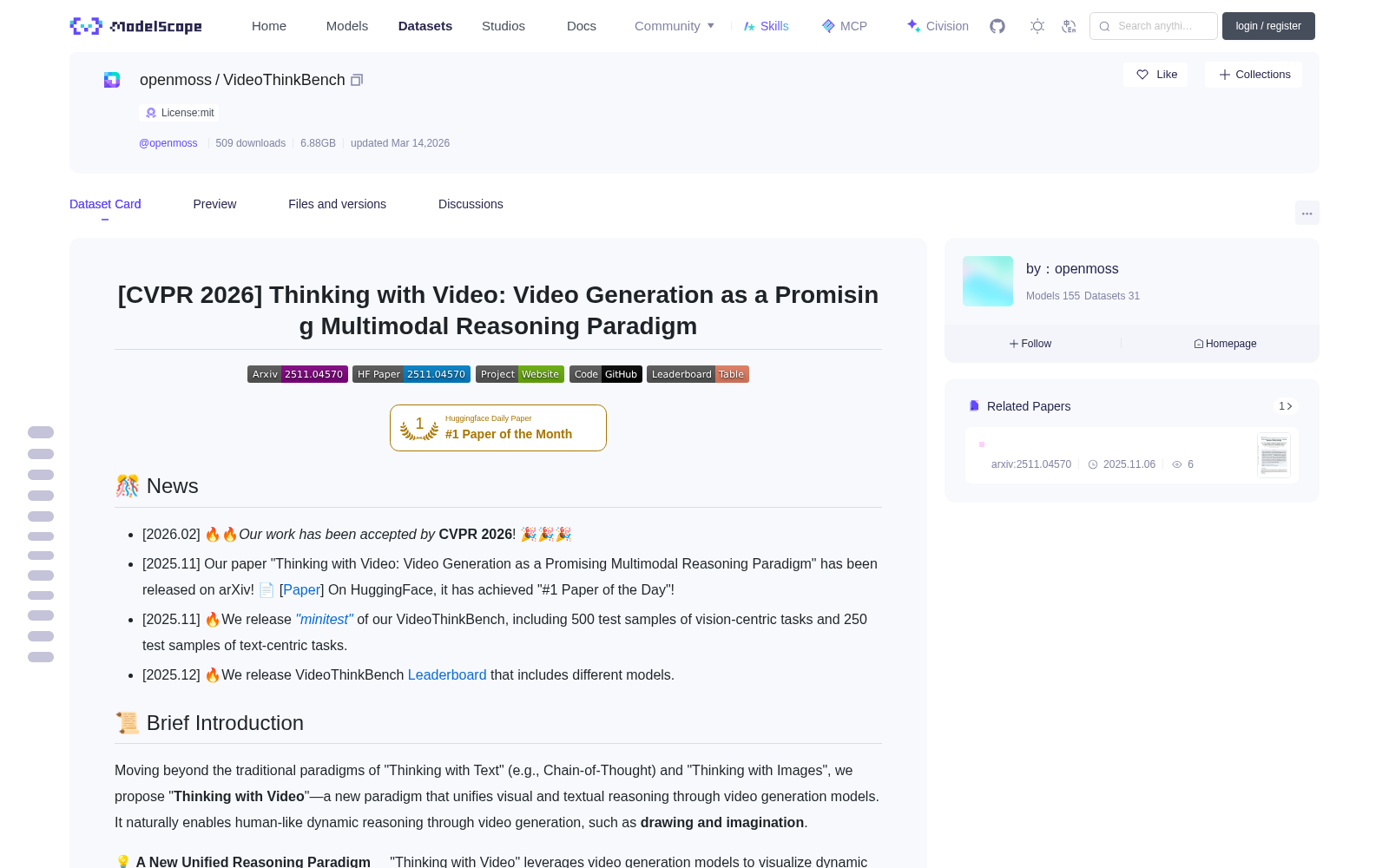Switch to the Preview tab

[x=214, y=204]
